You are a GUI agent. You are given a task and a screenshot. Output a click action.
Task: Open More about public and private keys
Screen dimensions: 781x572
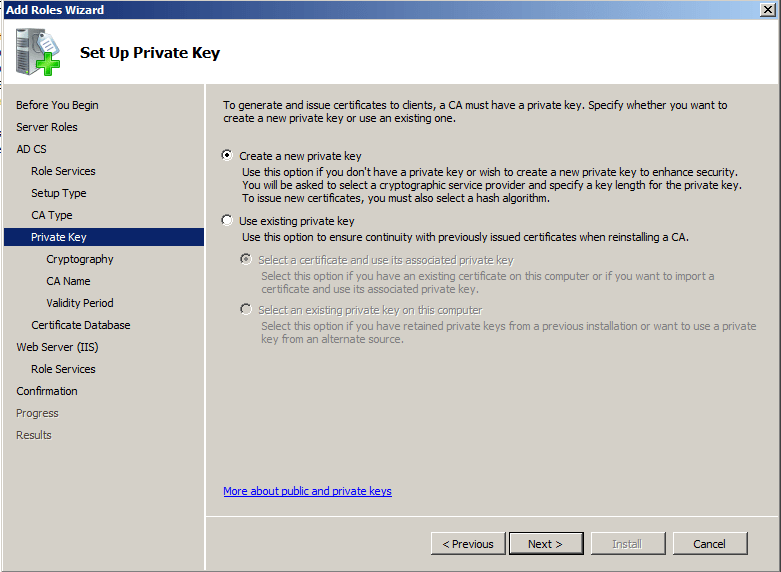click(x=307, y=491)
